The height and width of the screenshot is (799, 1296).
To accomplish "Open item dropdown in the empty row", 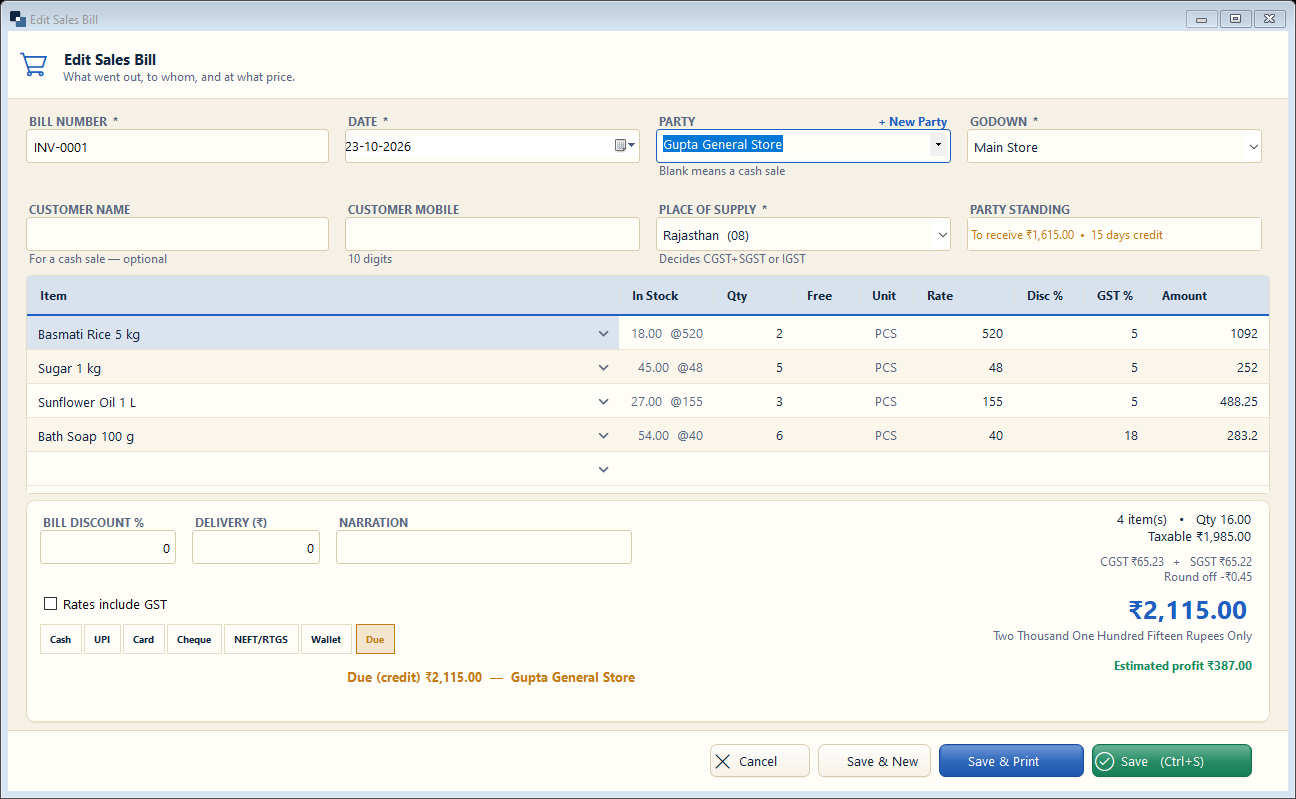I will tap(603, 469).
